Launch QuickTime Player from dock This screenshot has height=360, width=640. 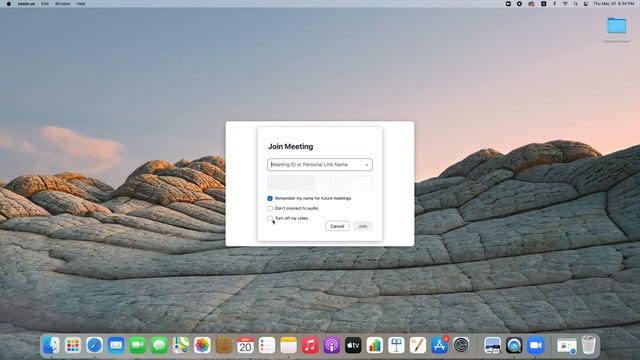point(514,345)
